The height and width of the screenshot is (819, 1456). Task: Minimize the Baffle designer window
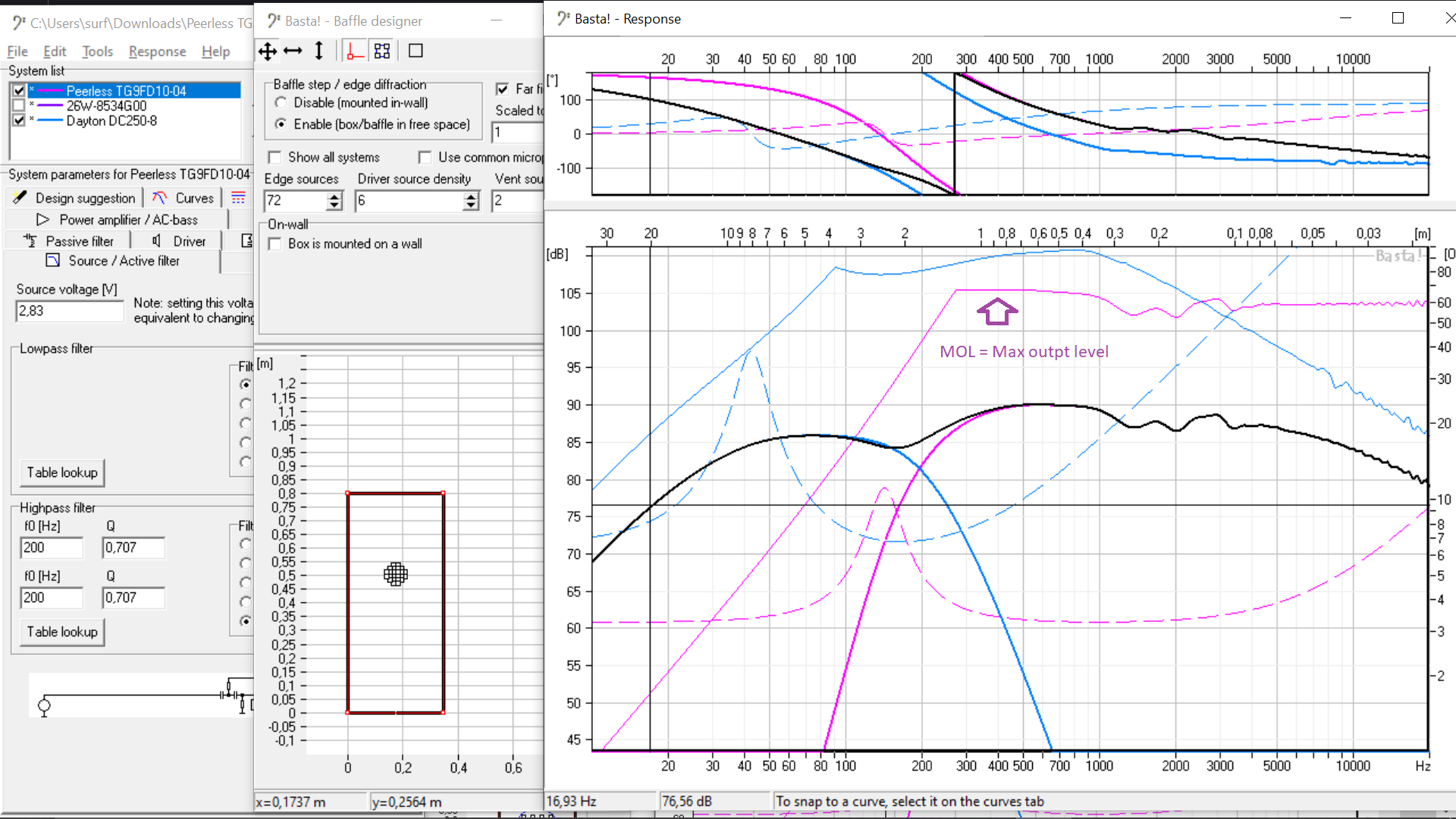496,20
